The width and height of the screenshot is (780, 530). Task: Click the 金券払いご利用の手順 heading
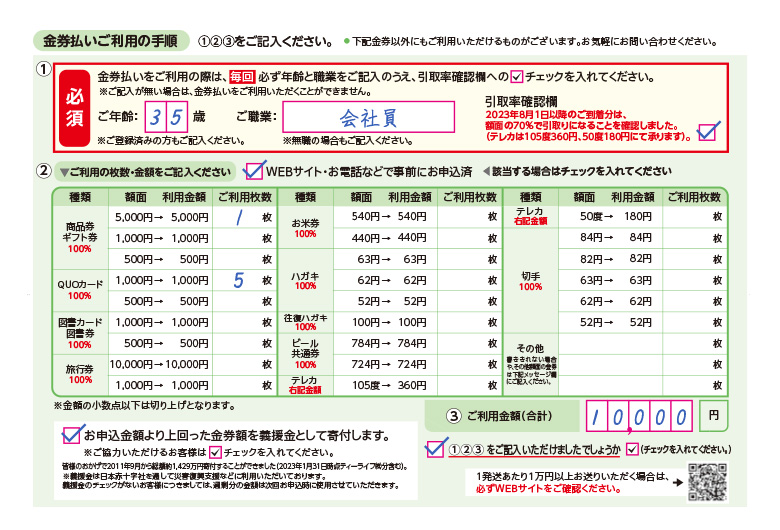(111, 41)
